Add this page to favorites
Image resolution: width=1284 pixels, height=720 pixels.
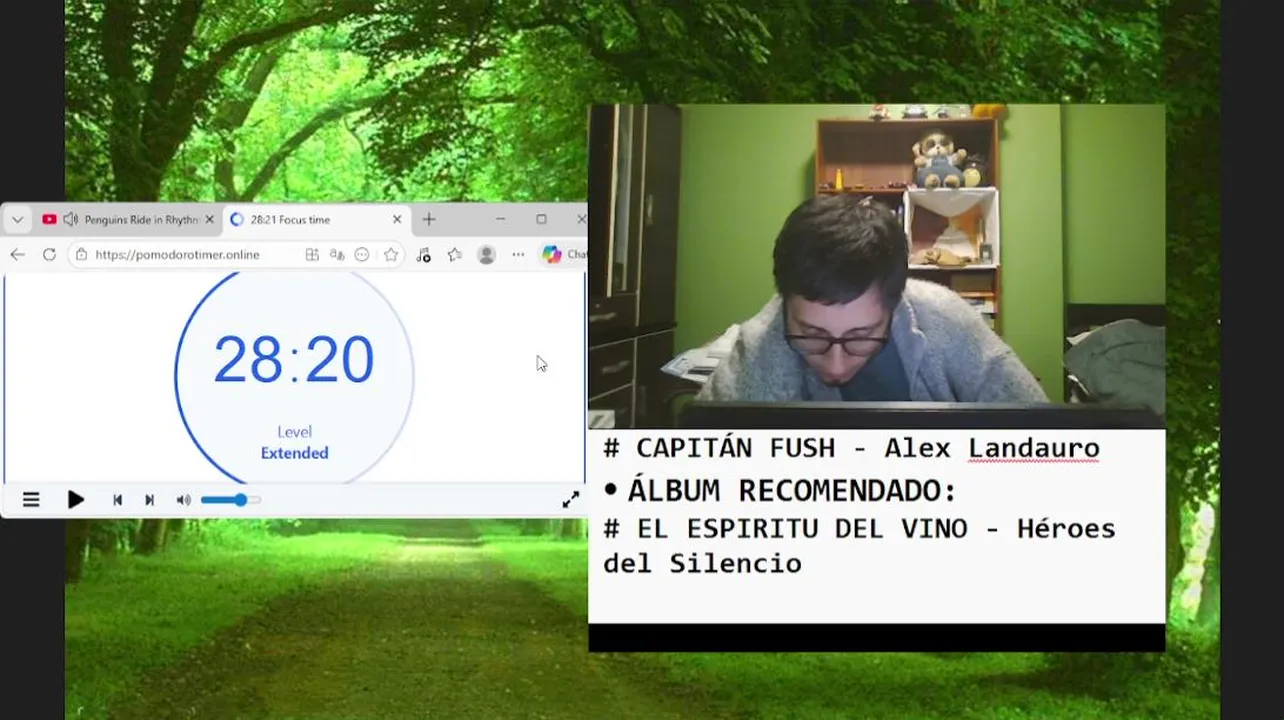(391, 255)
